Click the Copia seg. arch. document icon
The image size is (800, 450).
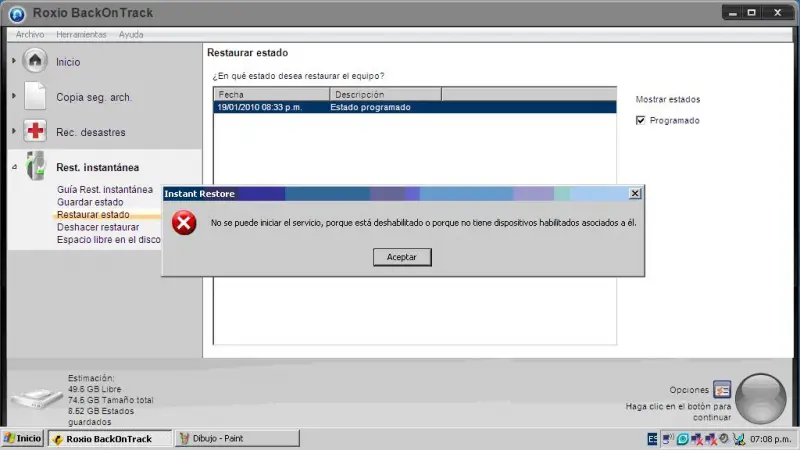point(35,96)
